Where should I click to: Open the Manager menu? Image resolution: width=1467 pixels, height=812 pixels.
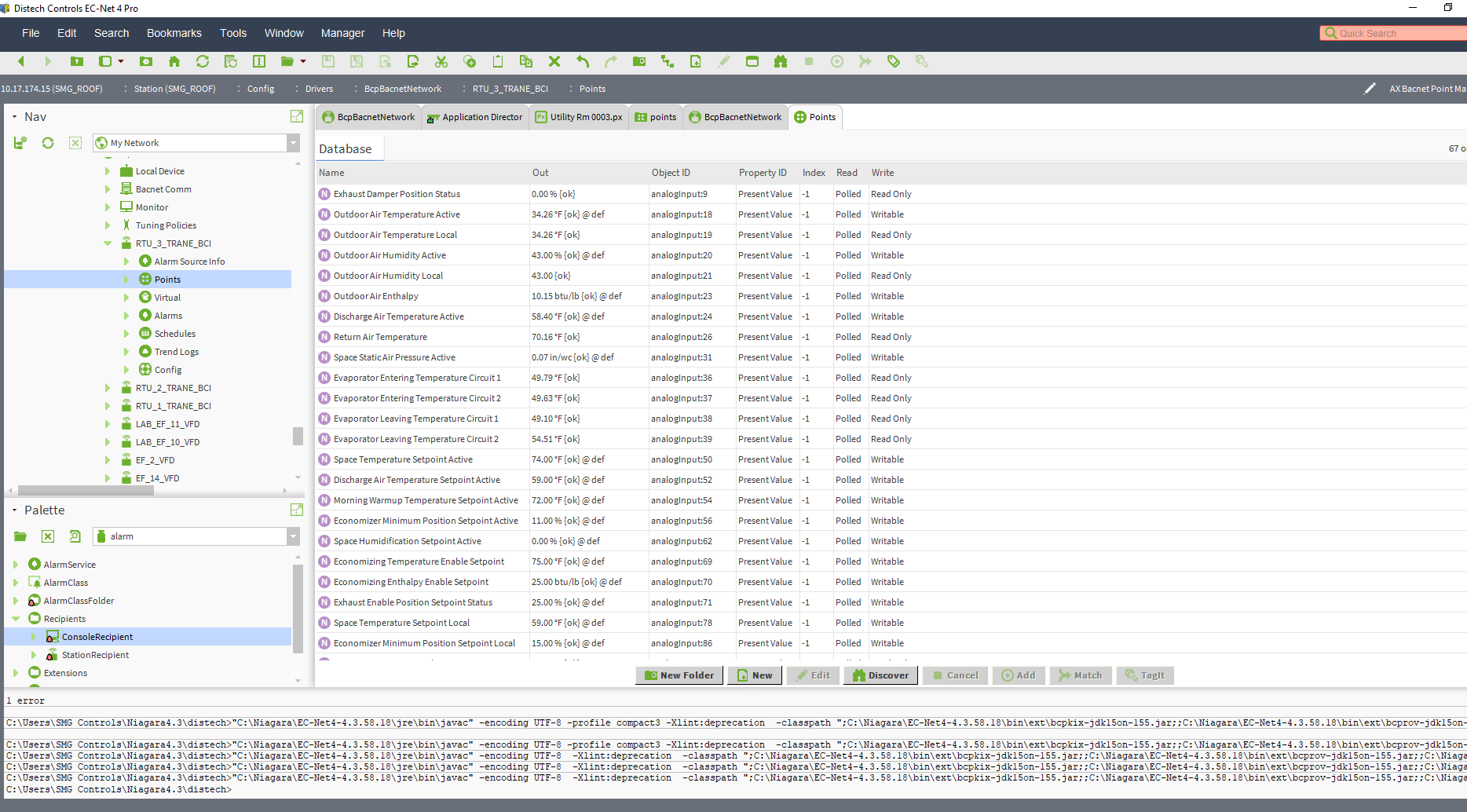[x=342, y=33]
